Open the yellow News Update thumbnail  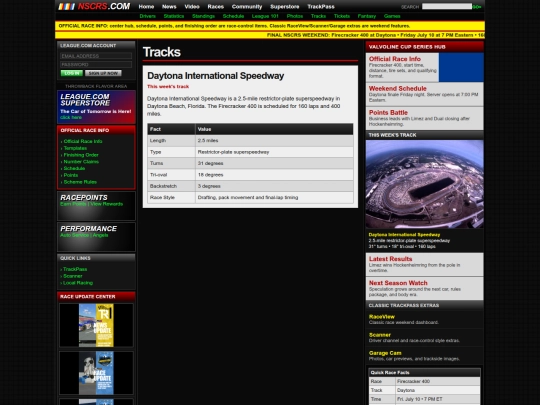pos(96,325)
